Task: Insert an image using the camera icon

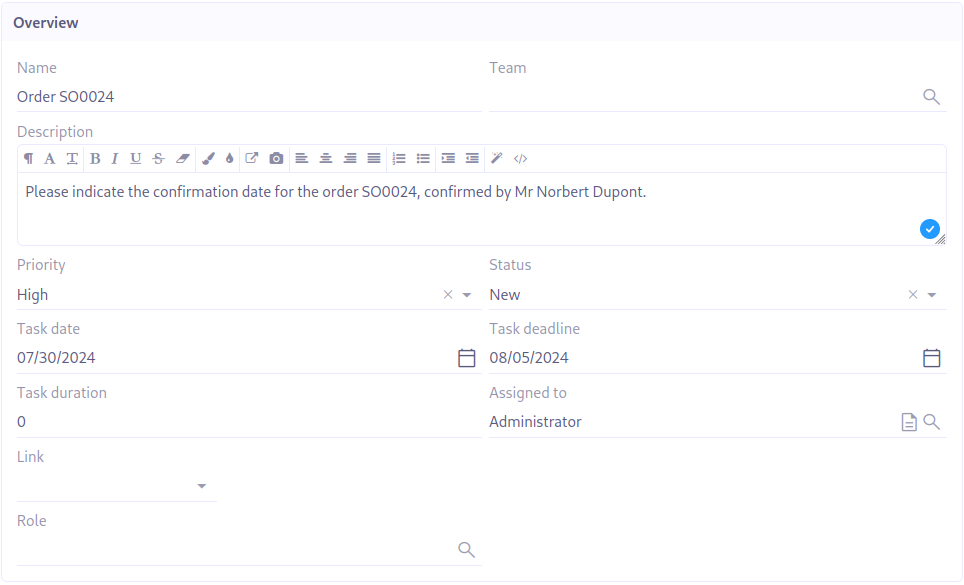Action: click(x=276, y=158)
